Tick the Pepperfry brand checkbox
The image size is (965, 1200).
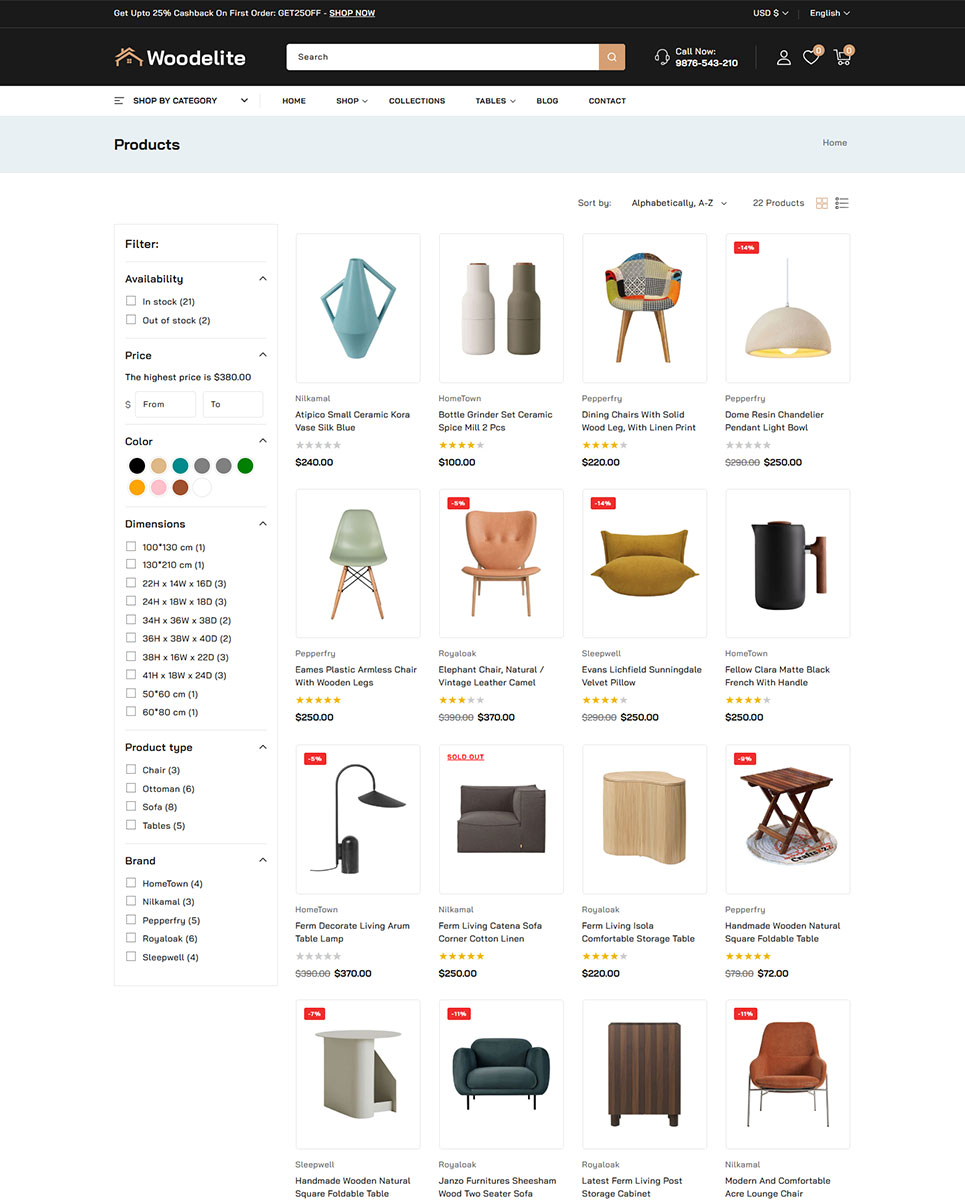[131, 920]
